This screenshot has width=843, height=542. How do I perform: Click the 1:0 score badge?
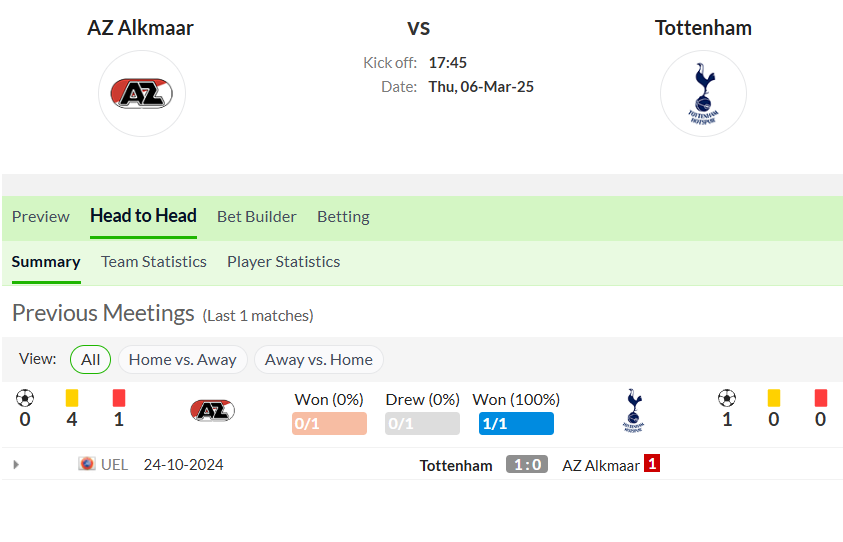[x=527, y=465]
